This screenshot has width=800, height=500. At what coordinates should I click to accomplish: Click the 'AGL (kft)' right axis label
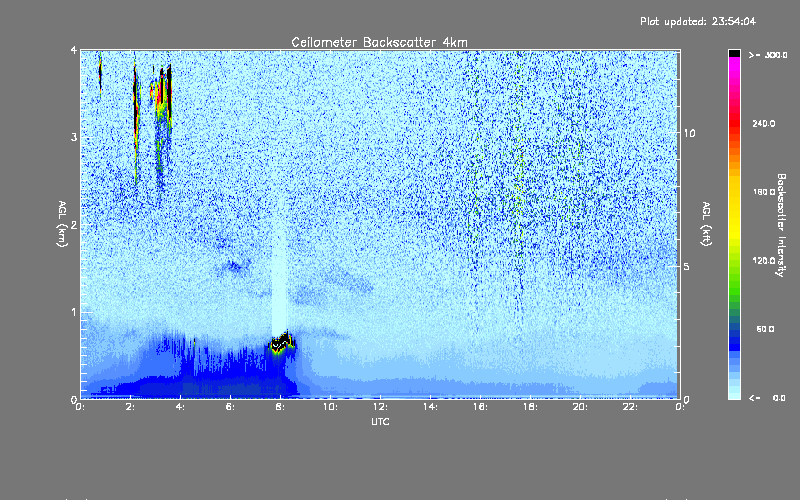[x=706, y=224]
